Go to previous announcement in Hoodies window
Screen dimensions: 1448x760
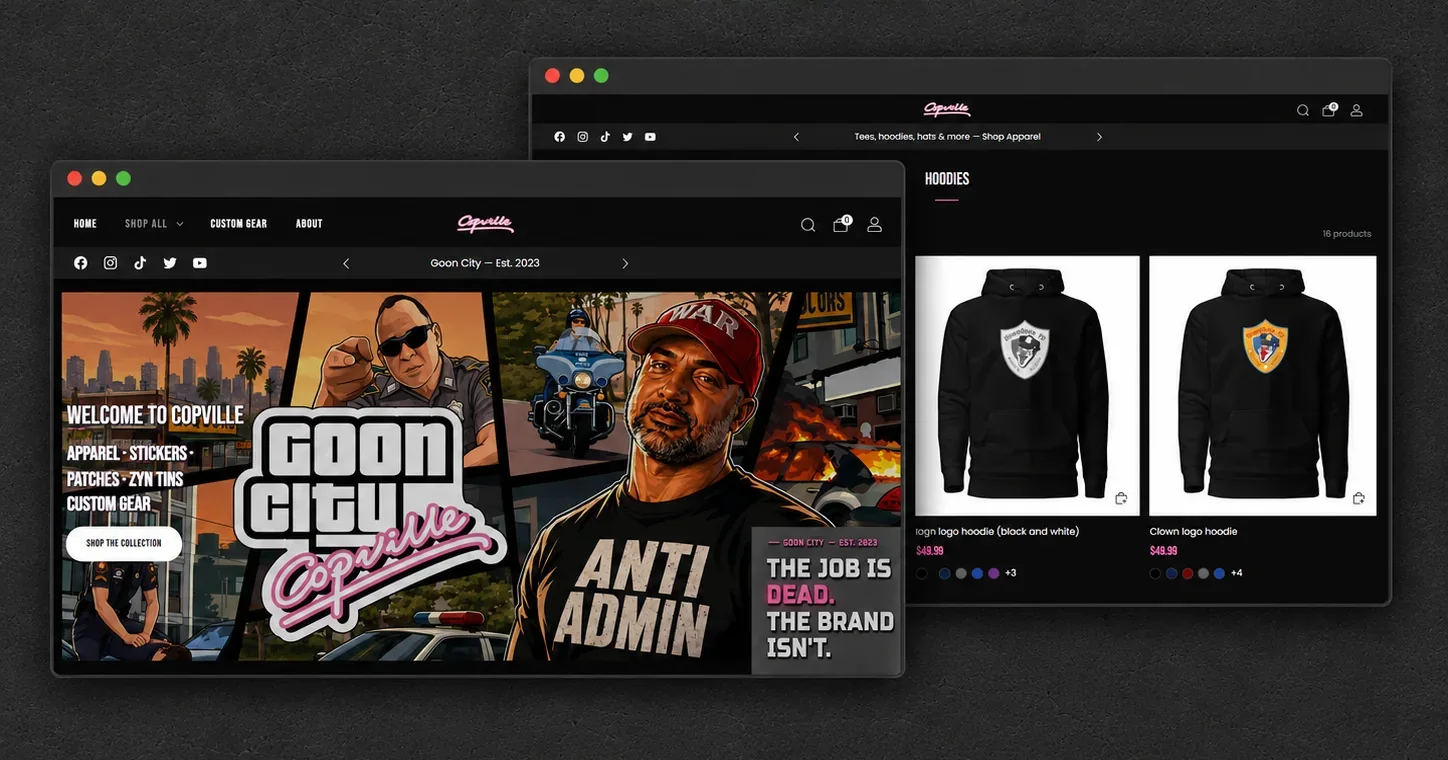tap(796, 137)
